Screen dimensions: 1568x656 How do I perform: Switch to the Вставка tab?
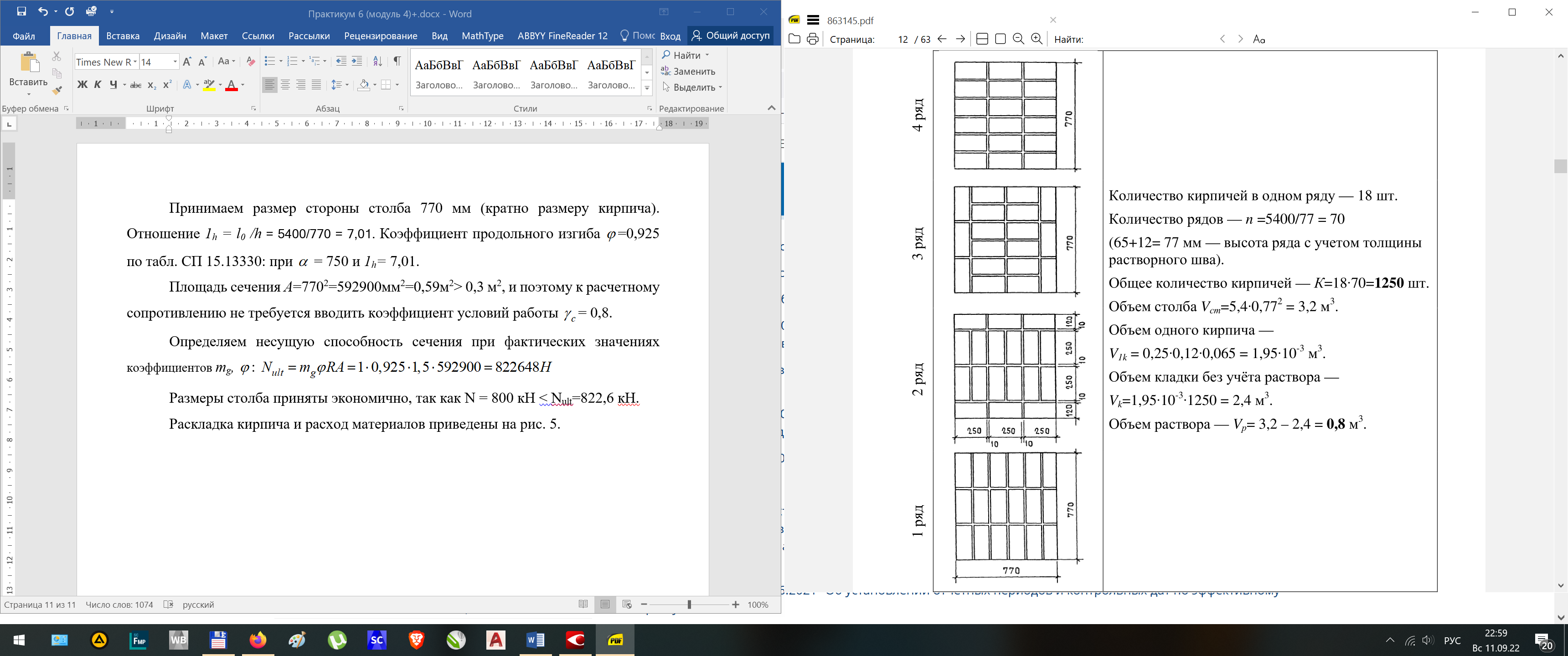122,36
